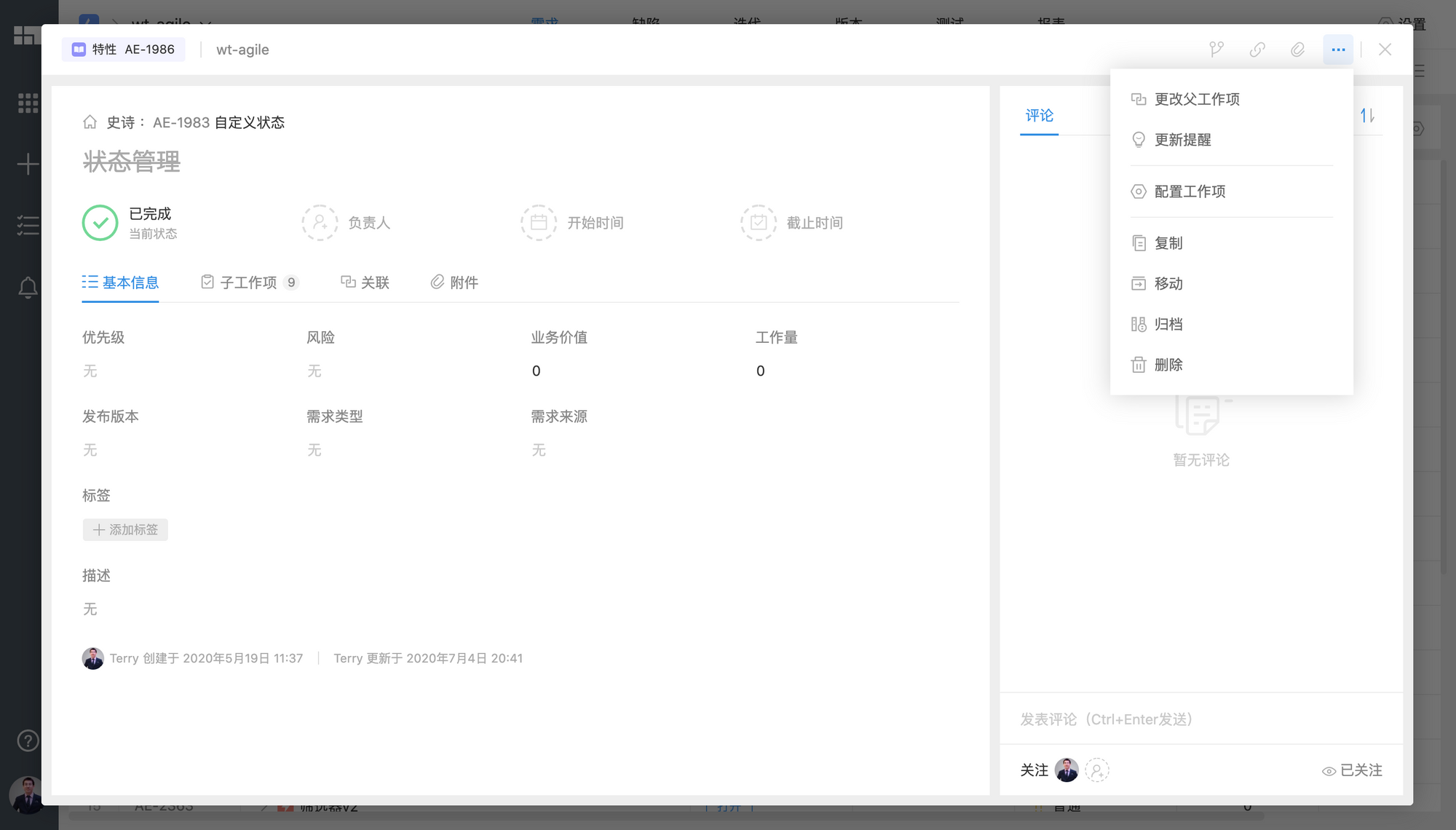
Task: Choose 更新提醒 menu option
Action: (x=1232, y=140)
